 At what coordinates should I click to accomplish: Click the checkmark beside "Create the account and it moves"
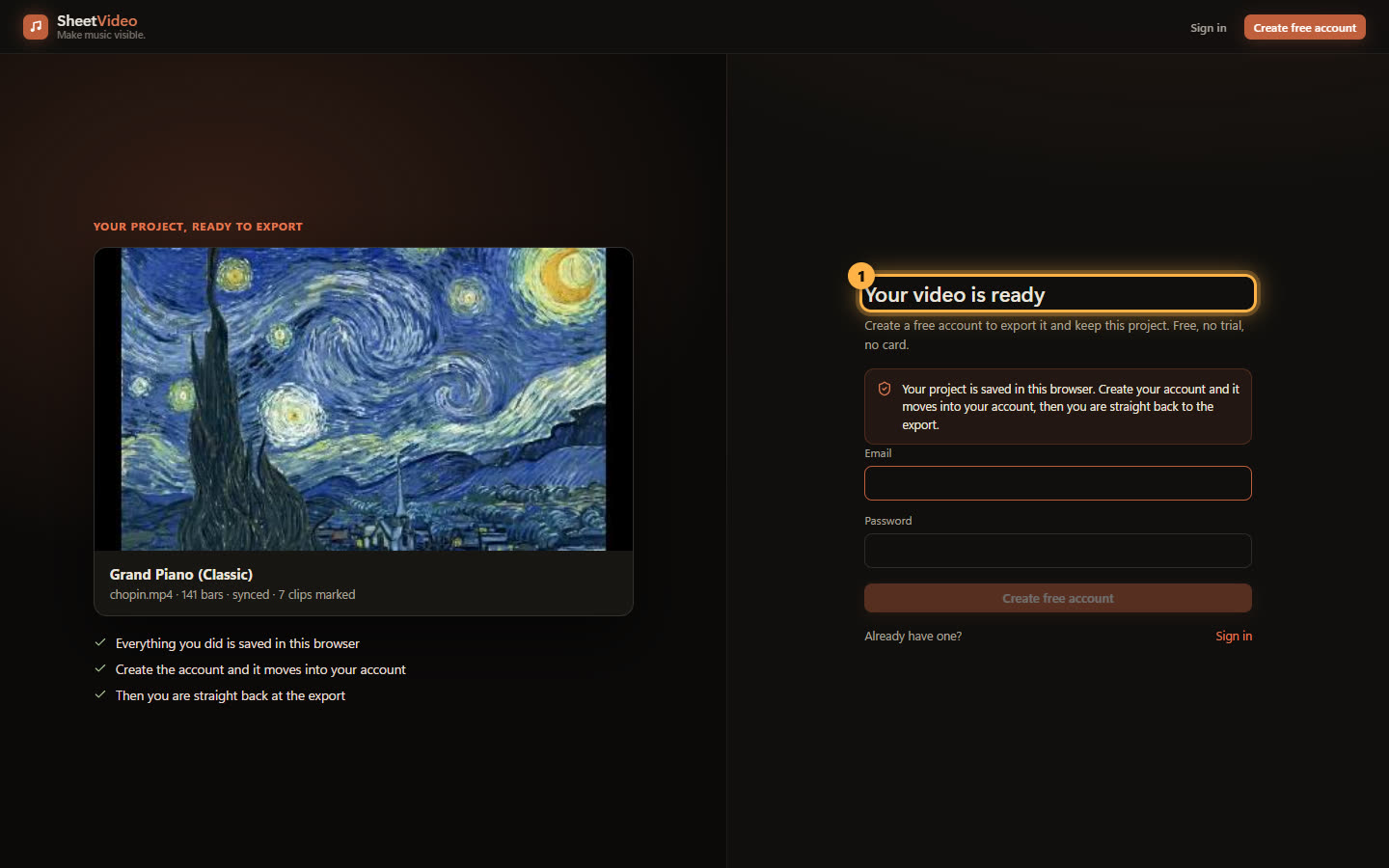pos(100,668)
